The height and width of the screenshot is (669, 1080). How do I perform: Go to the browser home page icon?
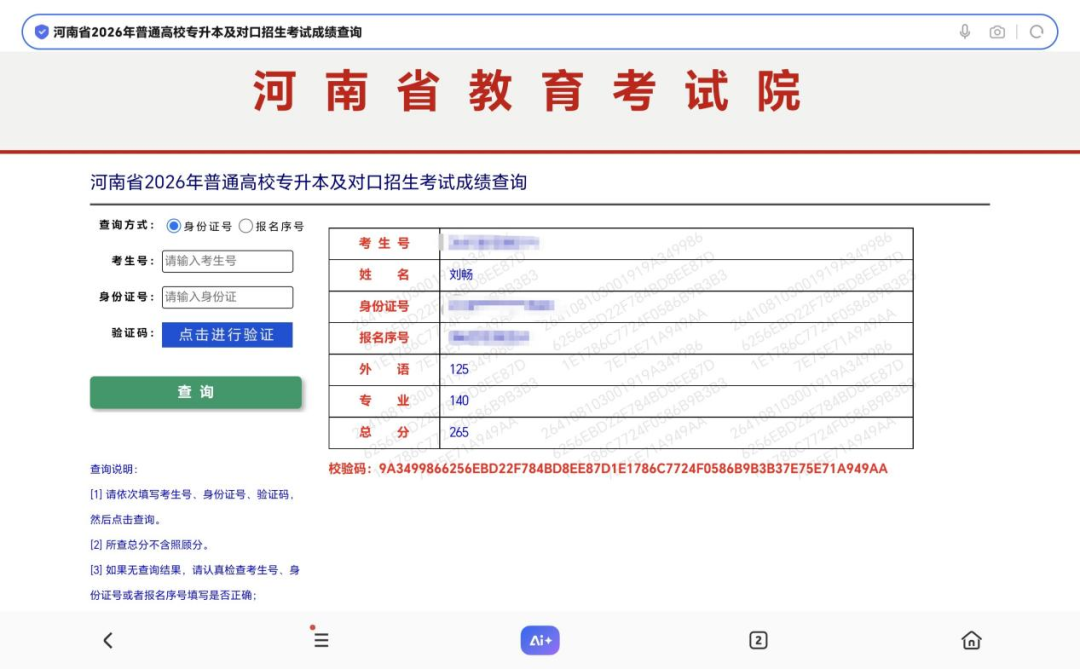(971, 640)
